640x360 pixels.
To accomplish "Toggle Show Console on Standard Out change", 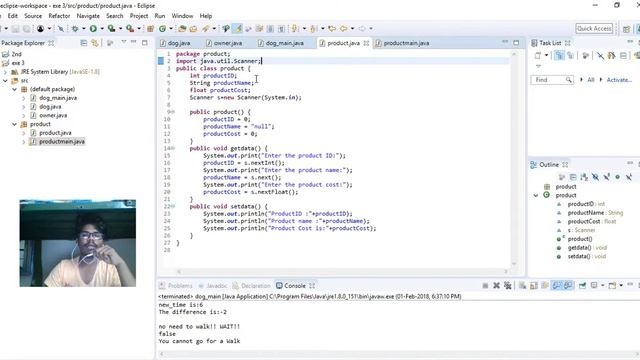I will coord(557,286).
